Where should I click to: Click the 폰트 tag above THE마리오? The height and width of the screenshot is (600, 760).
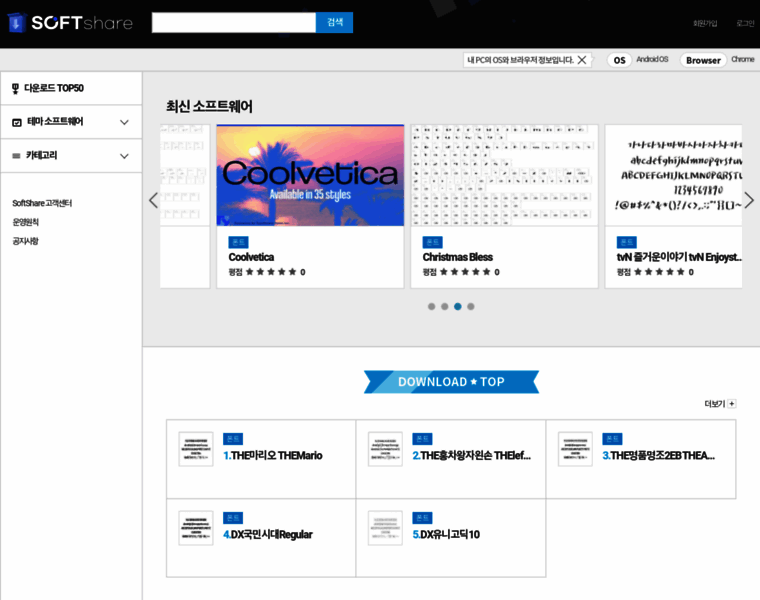coord(233,439)
